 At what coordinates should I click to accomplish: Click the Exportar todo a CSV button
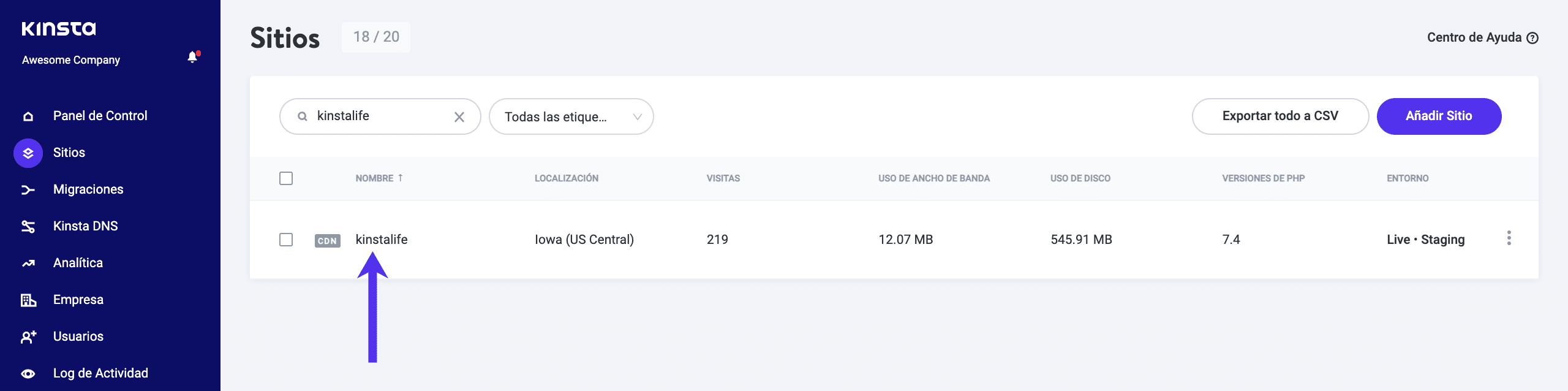click(1280, 116)
